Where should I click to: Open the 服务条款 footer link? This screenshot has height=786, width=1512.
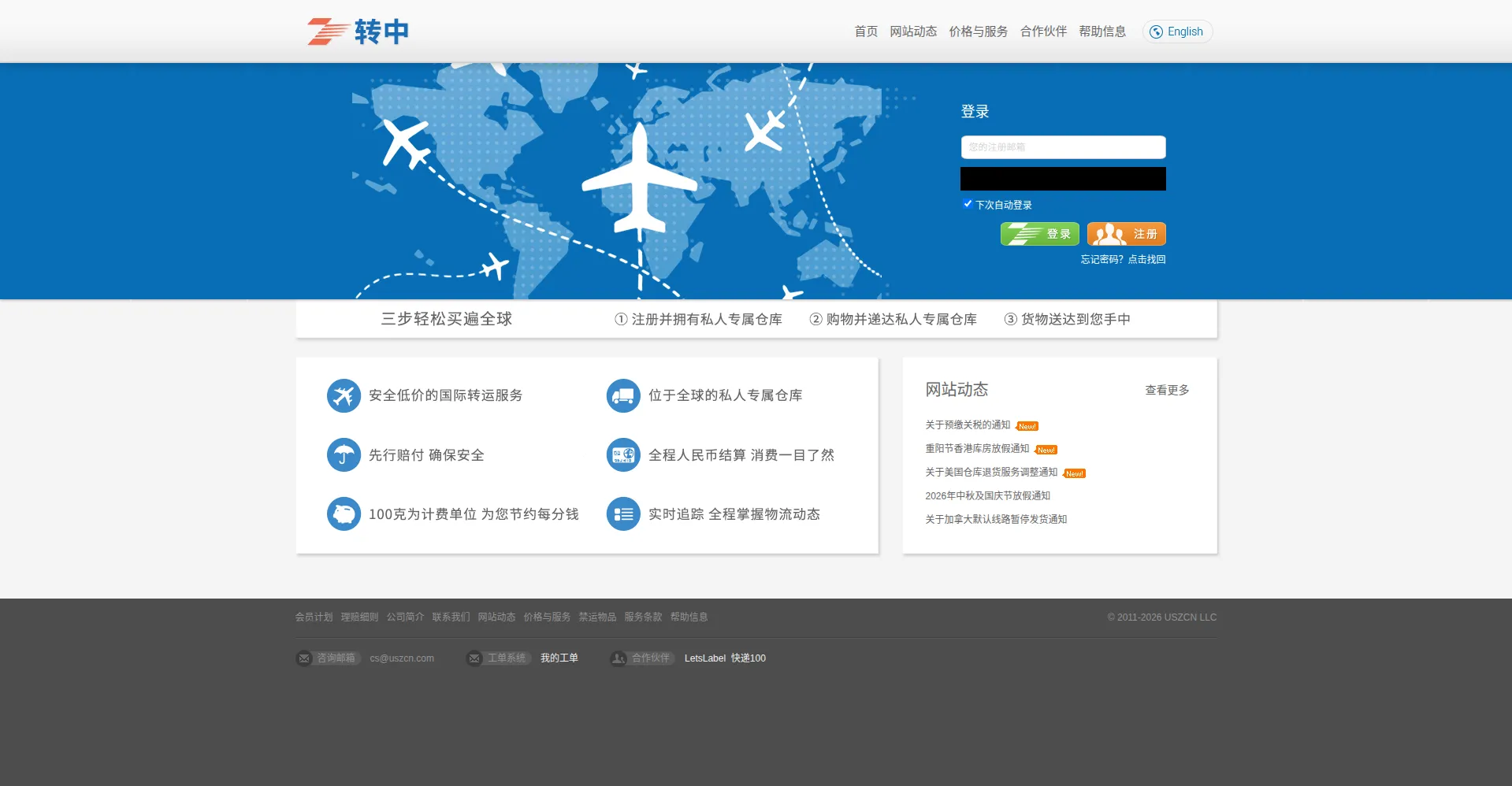[643, 617]
